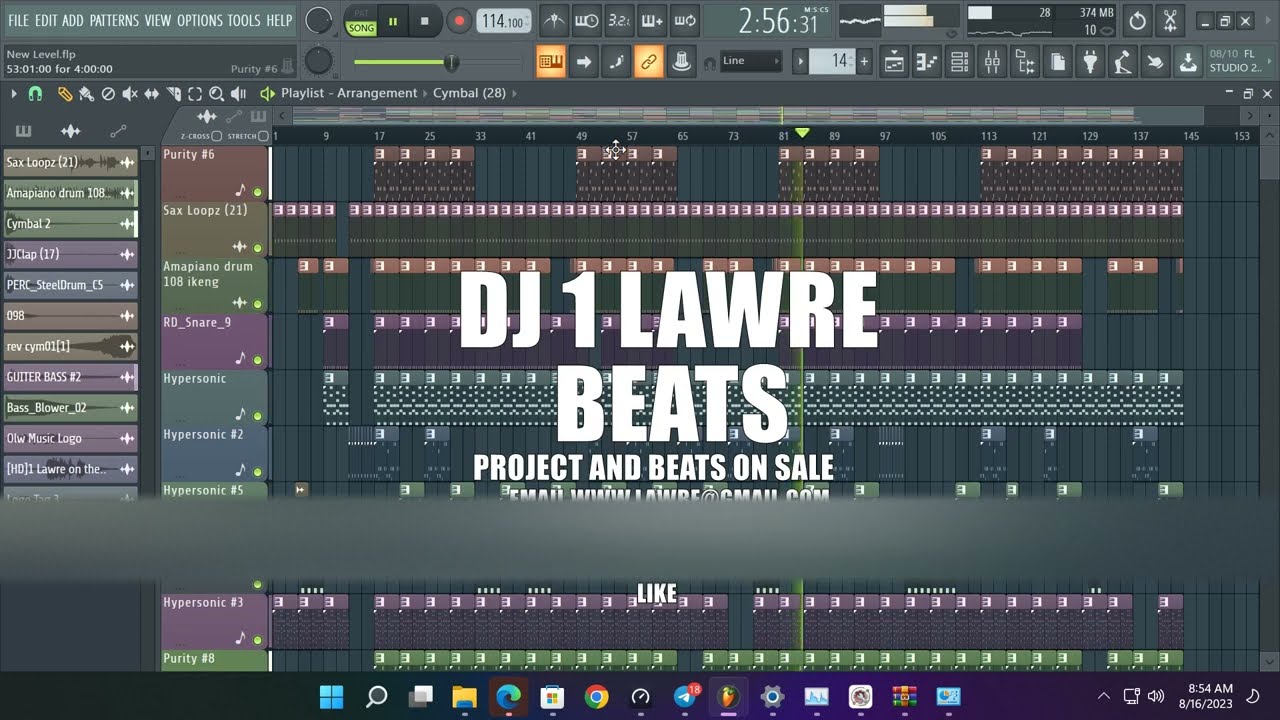The image size is (1280, 720).
Task: Open the PATTERNS menu
Action: (114, 20)
